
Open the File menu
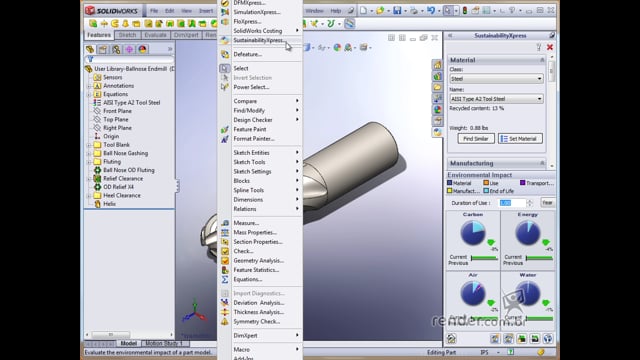(x=154, y=11)
